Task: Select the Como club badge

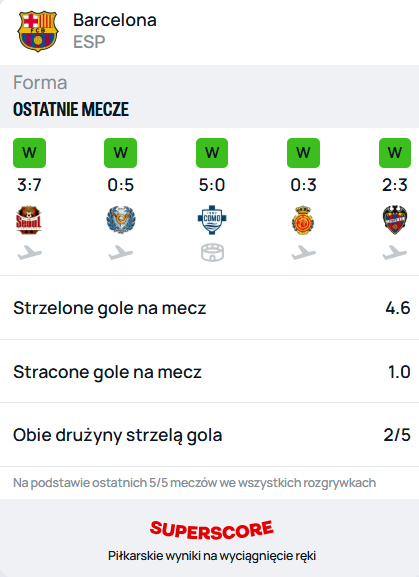Action: (x=212, y=220)
